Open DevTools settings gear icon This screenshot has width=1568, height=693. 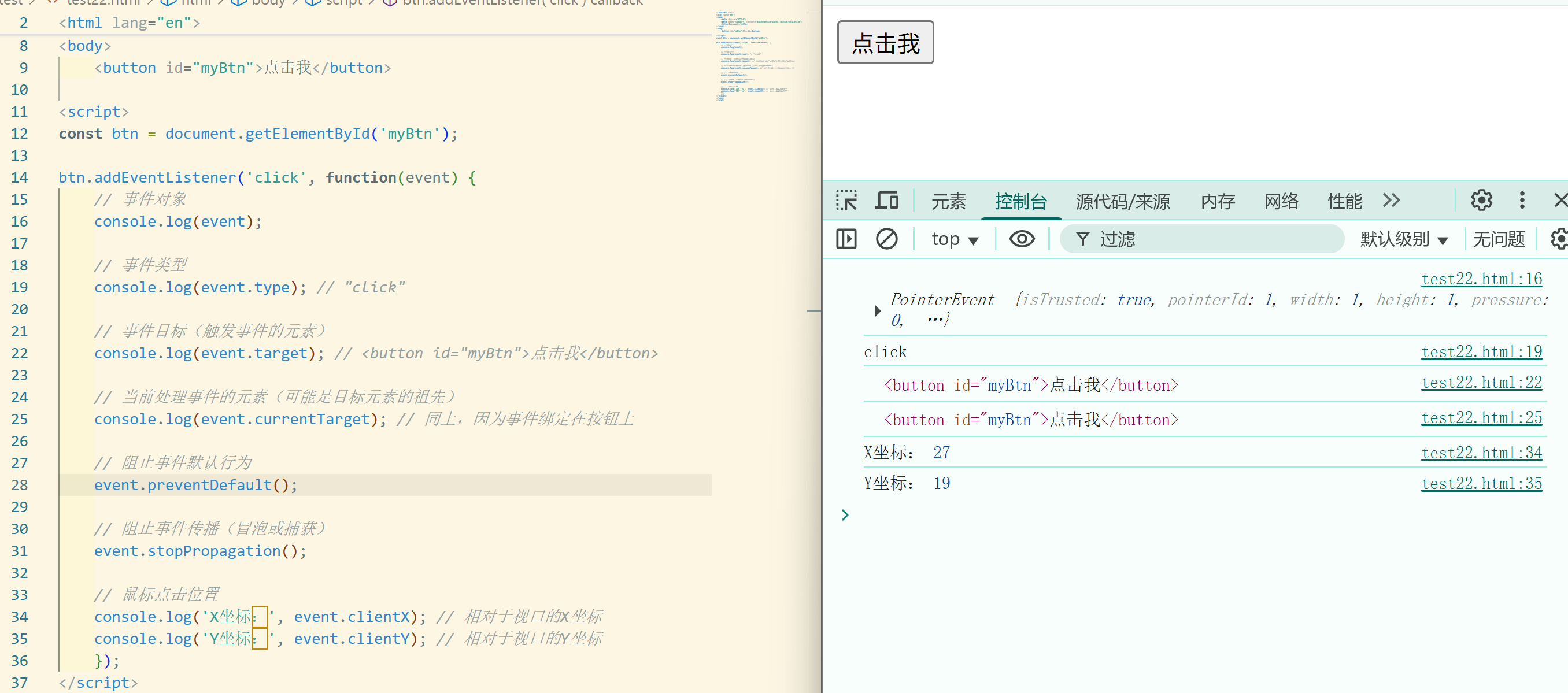coord(1482,200)
